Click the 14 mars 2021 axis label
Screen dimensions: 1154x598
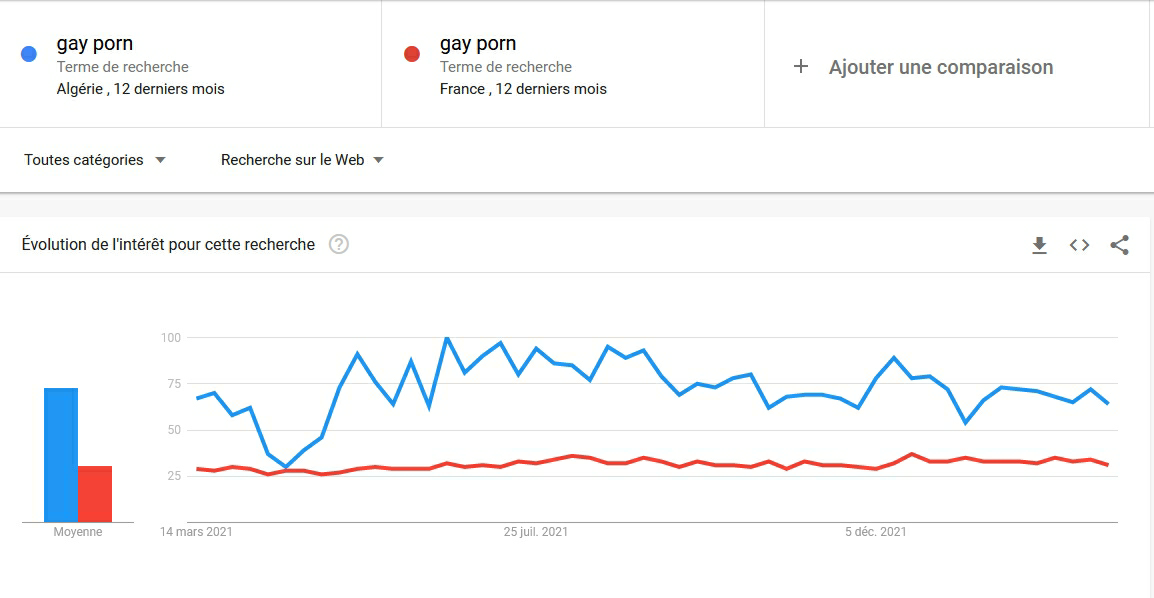pos(197,532)
